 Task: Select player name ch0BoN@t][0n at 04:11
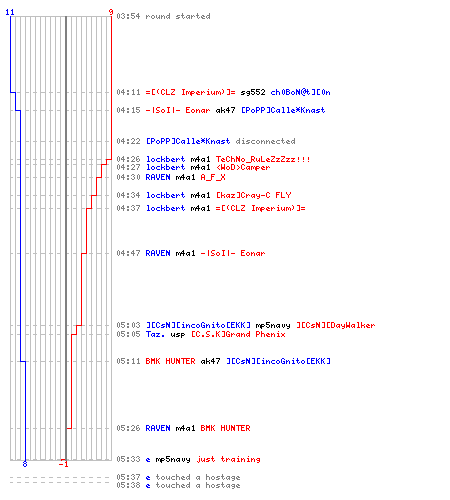click(x=300, y=92)
